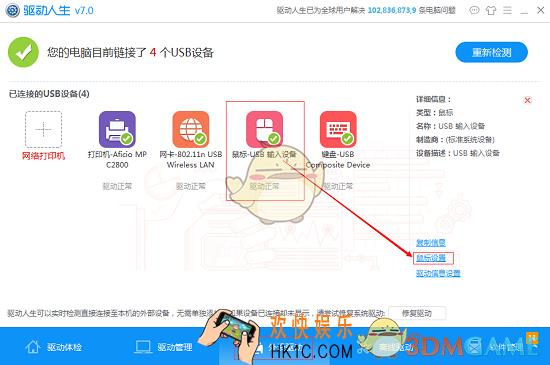
Task: Click the 驱动正常 status under printer
Action: [117, 186]
